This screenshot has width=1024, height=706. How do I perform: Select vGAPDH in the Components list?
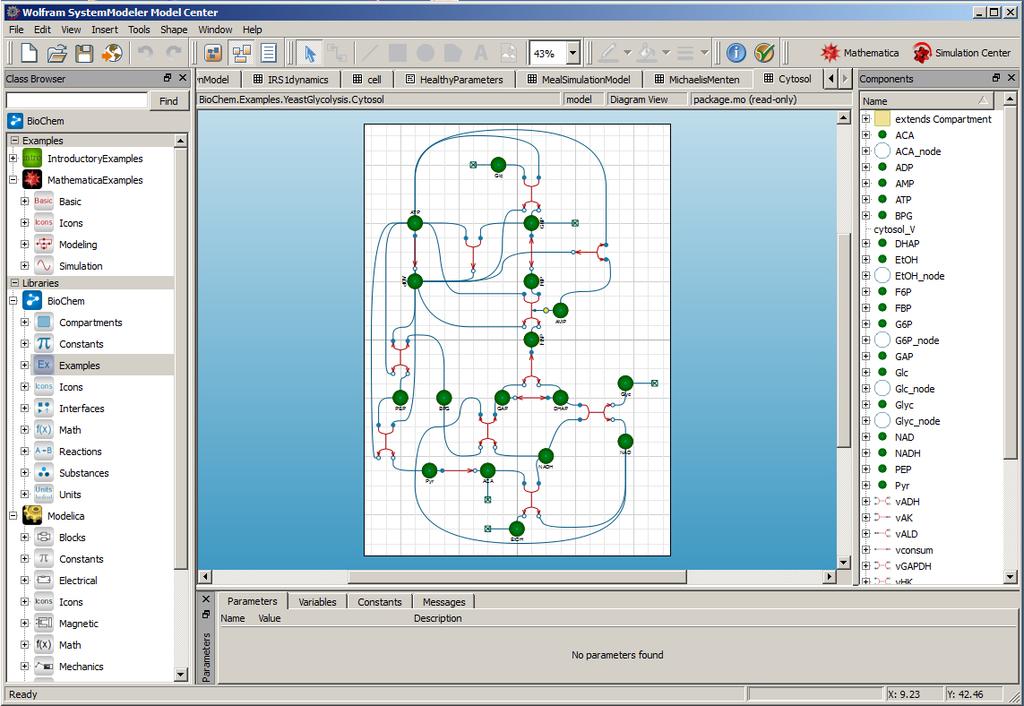pyautogui.click(x=913, y=566)
